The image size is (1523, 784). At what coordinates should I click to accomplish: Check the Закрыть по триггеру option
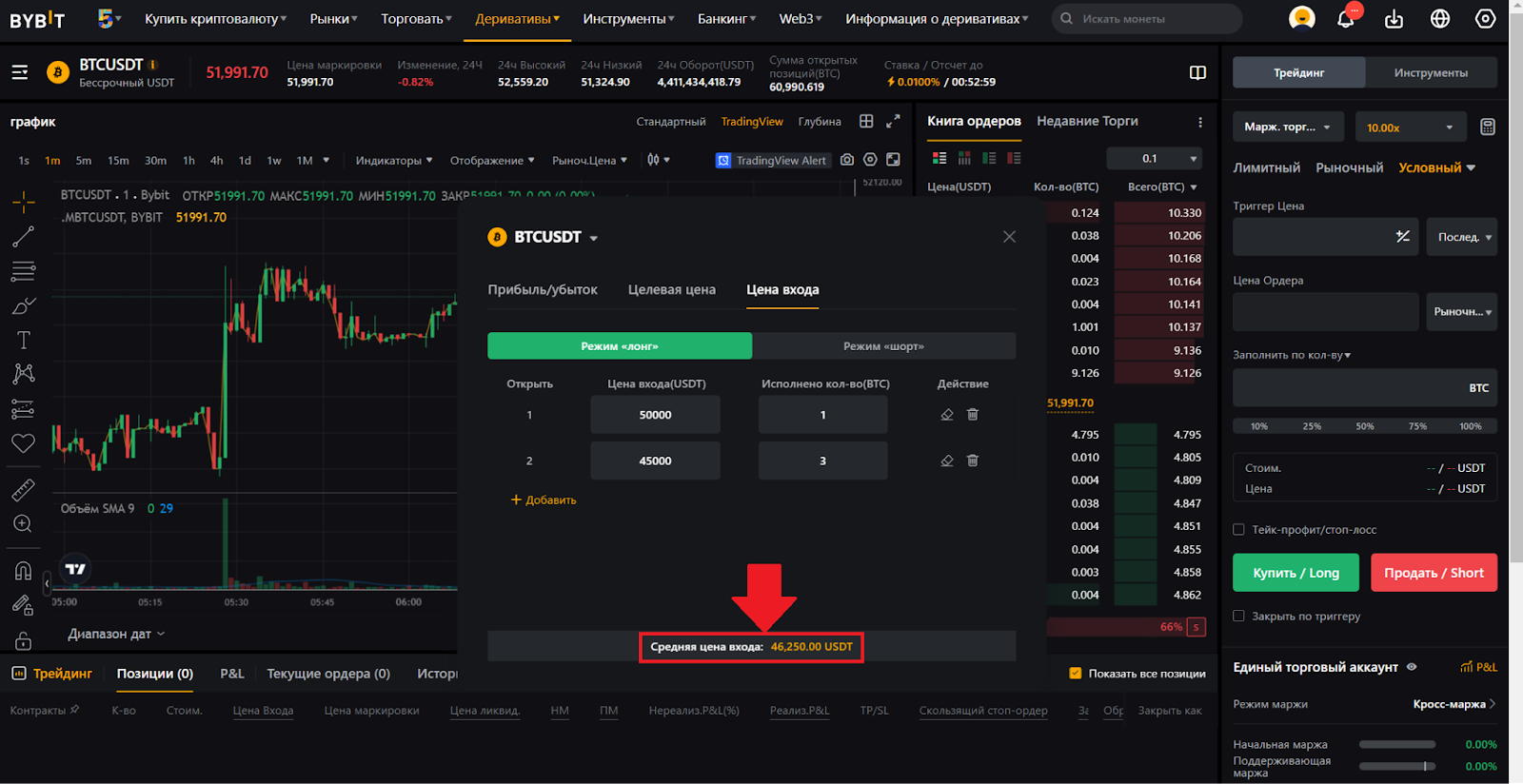pos(1238,617)
